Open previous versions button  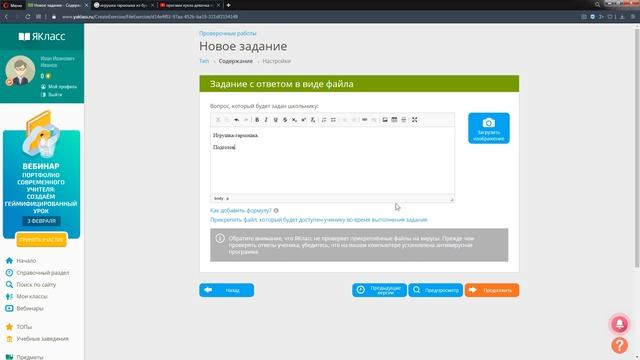[x=379, y=290]
